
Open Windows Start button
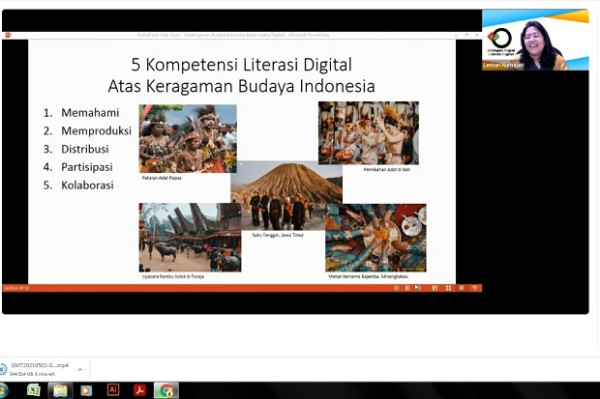[3, 391]
